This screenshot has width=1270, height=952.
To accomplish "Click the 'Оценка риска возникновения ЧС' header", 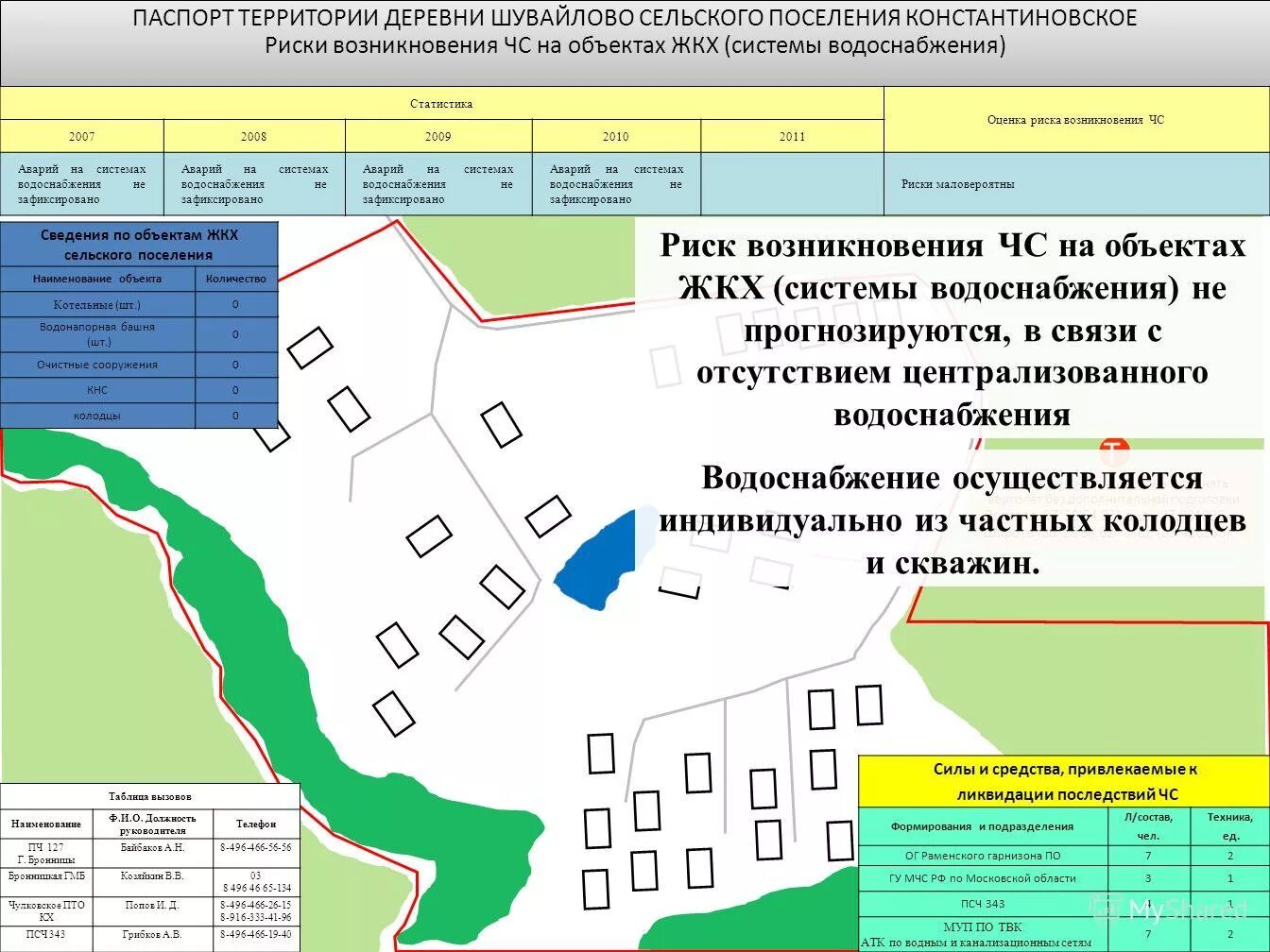I will click(x=1076, y=120).
